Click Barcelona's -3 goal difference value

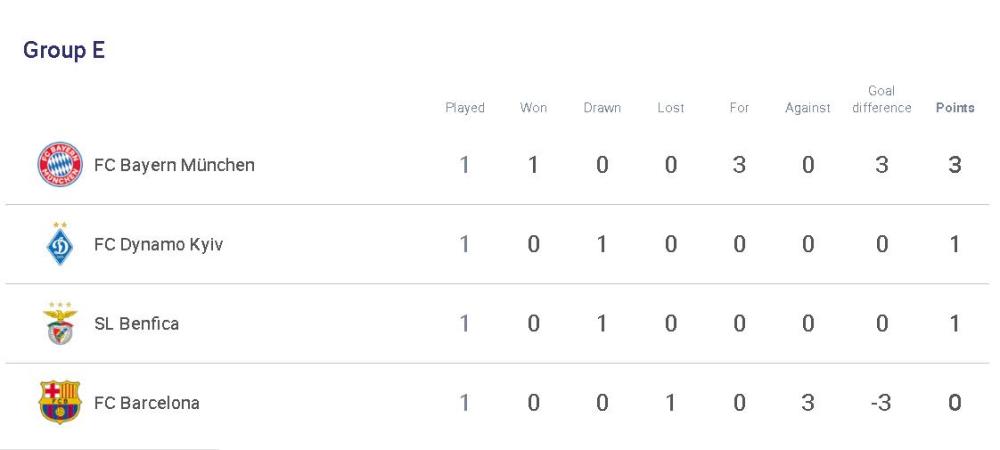[881, 403]
